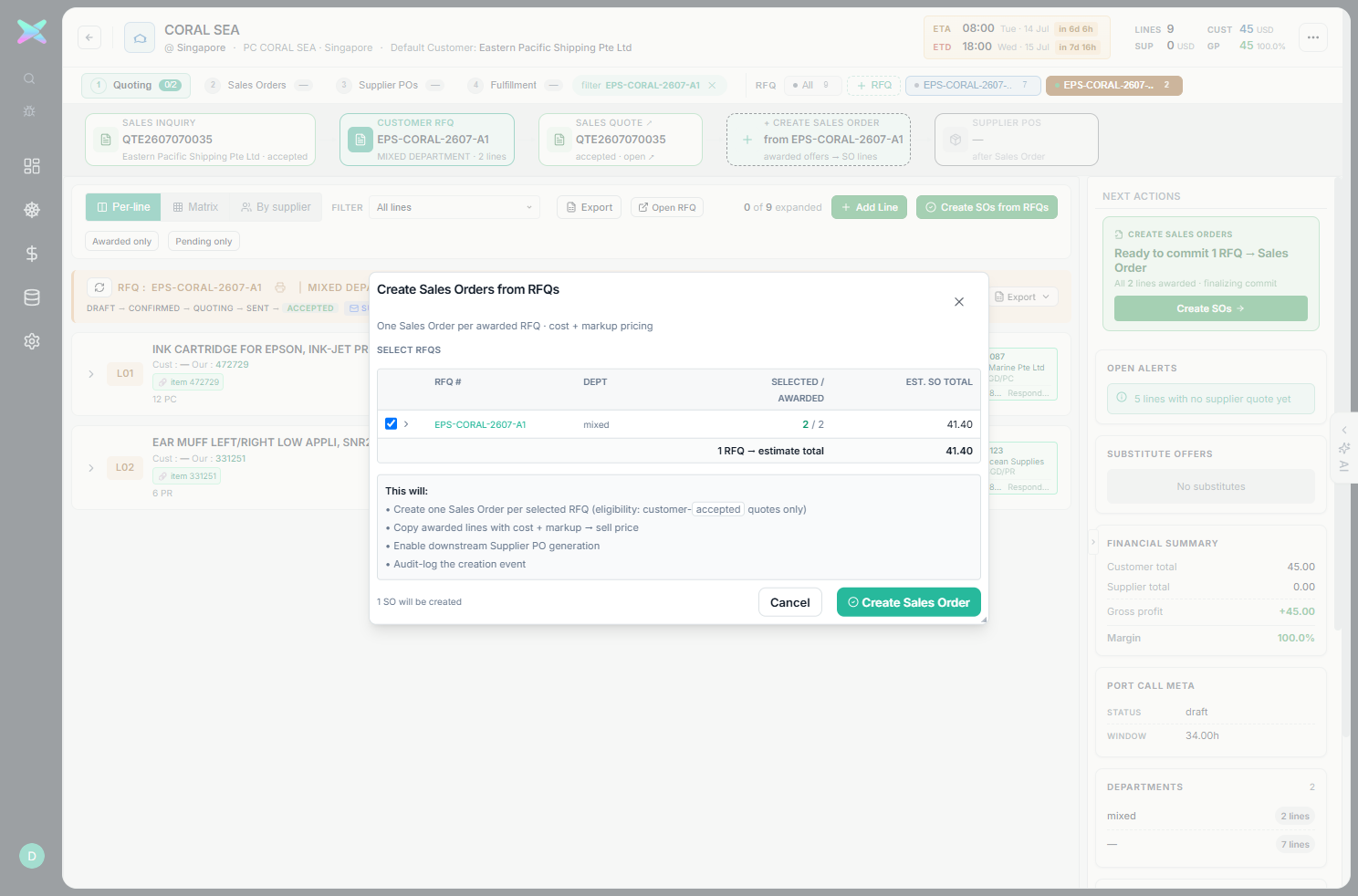Viewport: 1358px width, 896px height.
Task: Expand line L02 ear muff
Action: pyautogui.click(x=91, y=468)
